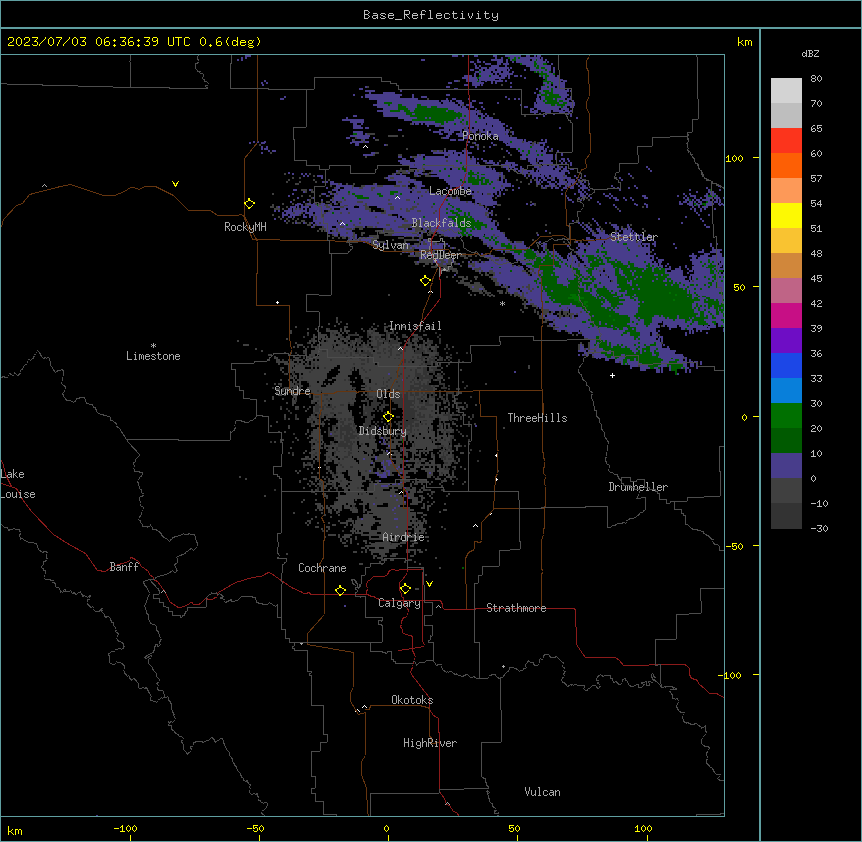Click the ThreeHills label
Viewport: 862px width, 842px height.
[537, 418]
